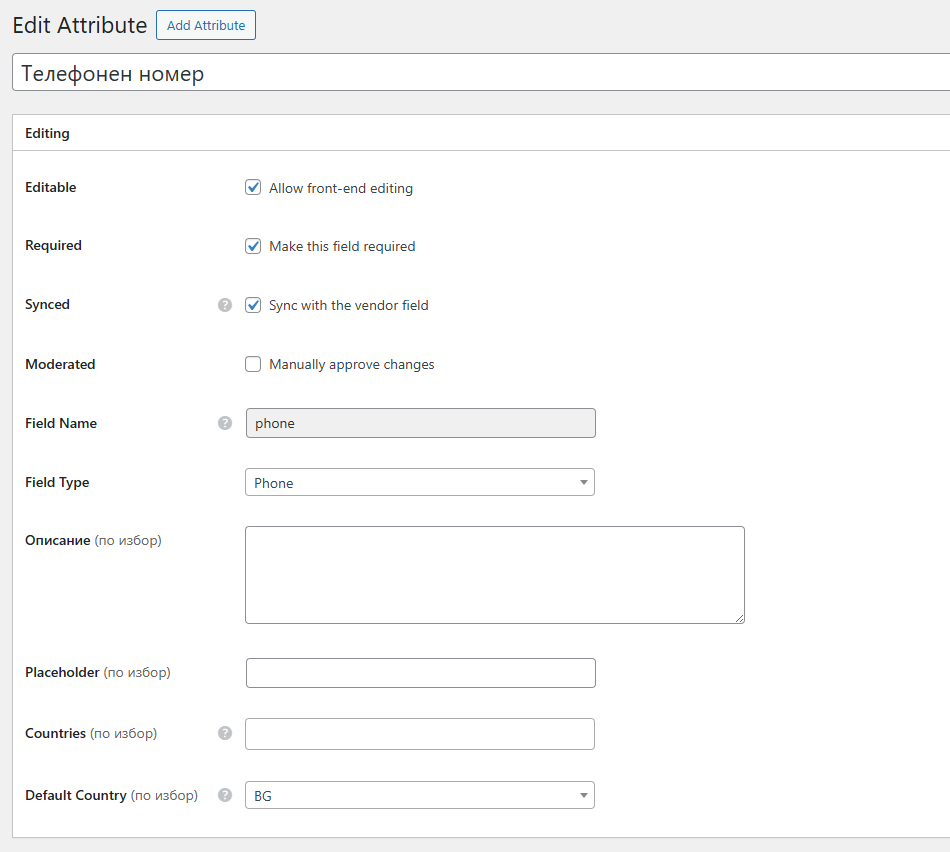Click the disabled Field Name input phone
Image resolution: width=950 pixels, height=852 pixels.
click(x=420, y=423)
